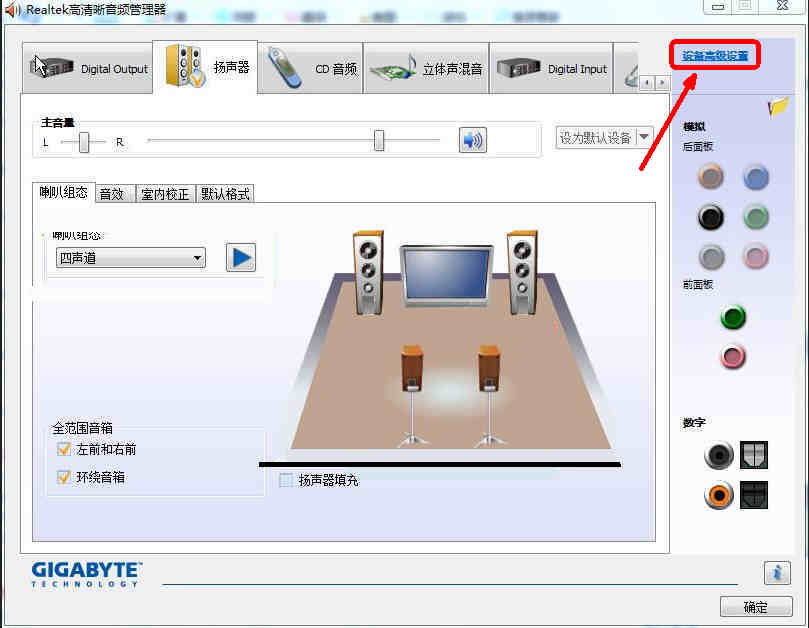Switch to the Digital Output tab
Viewport: 809px width, 628px height.
click(x=88, y=68)
